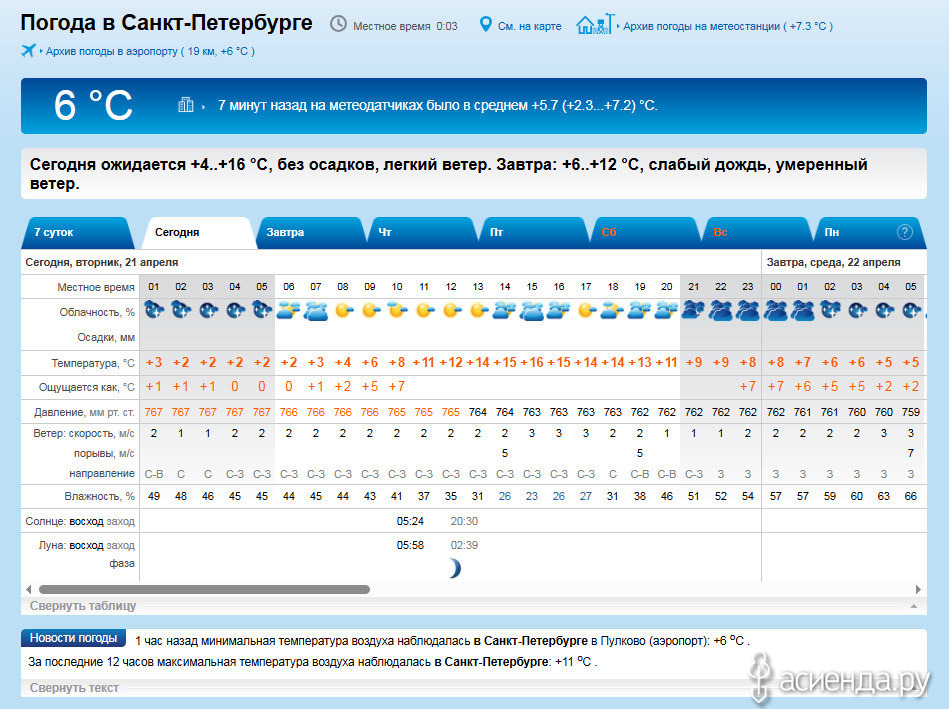Open the question mark help icon
This screenshot has width=949, height=709.
click(x=905, y=232)
